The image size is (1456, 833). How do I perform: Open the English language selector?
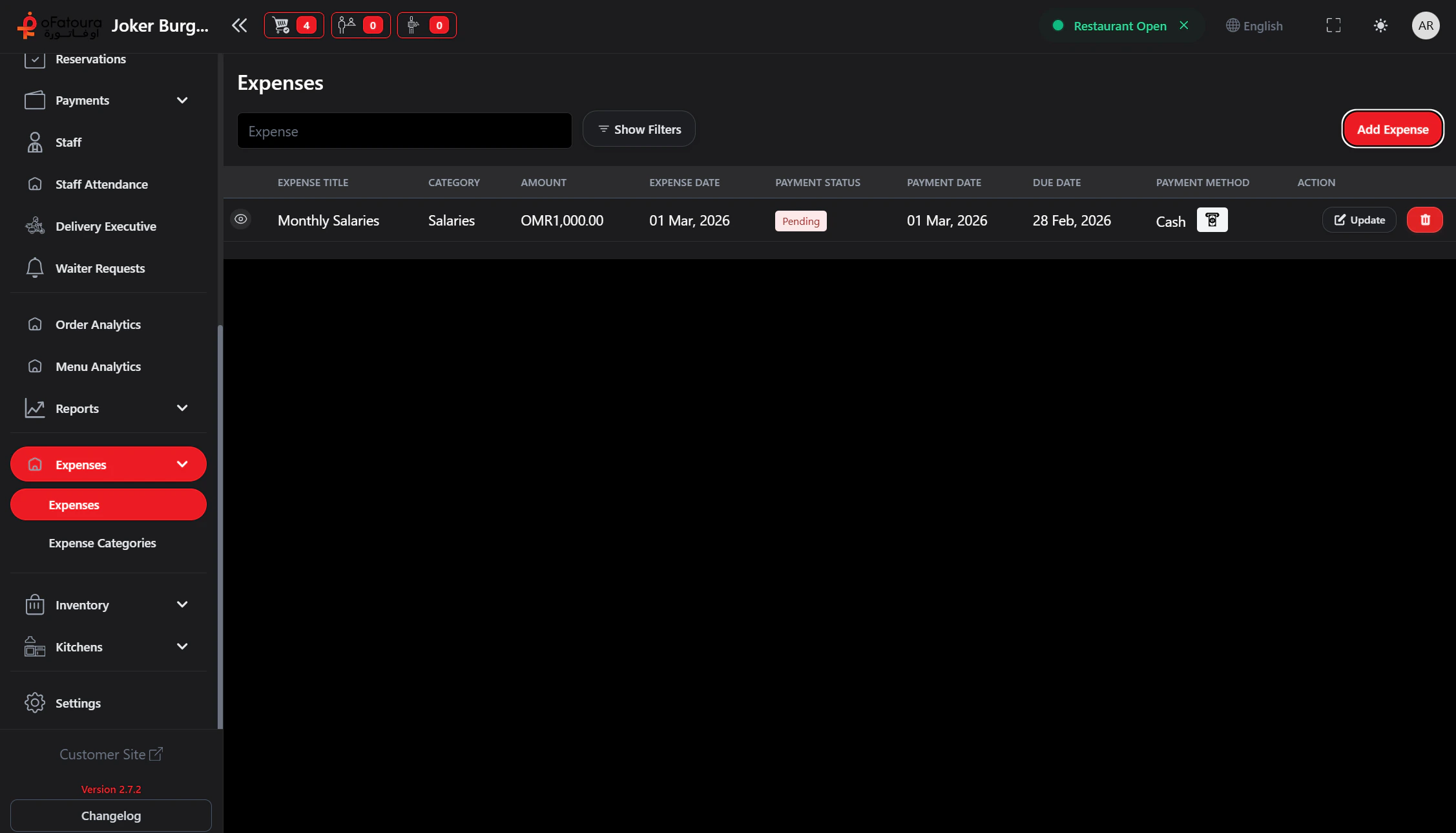pos(1254,26)
